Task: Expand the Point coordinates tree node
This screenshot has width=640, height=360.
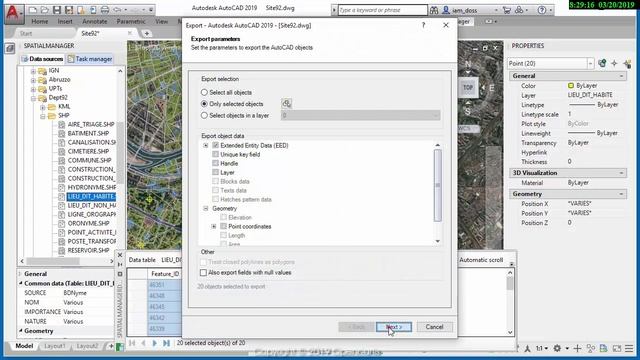Action: (x=214, y=226)
